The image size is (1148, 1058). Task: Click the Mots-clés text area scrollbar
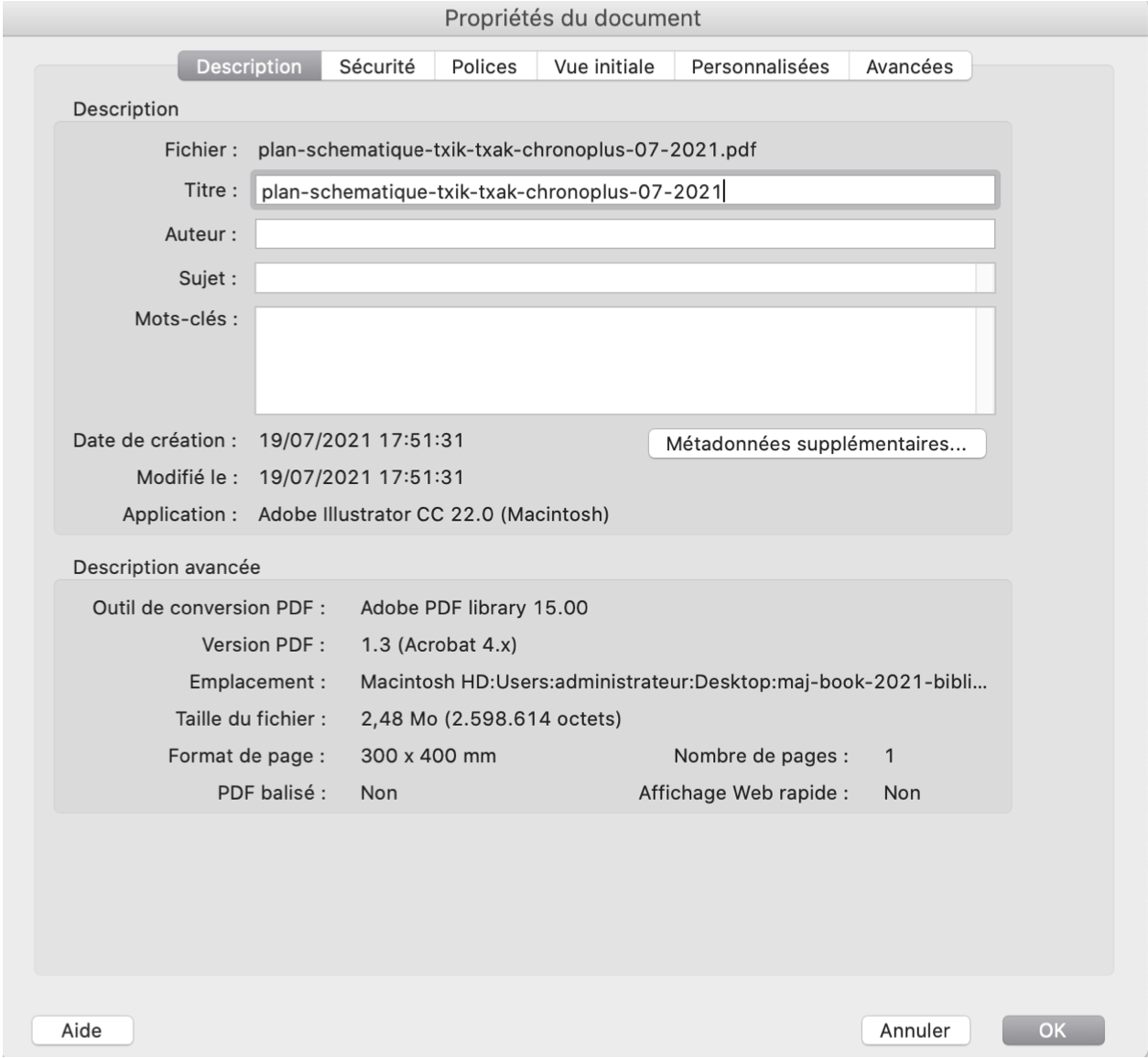pos(985,361)
